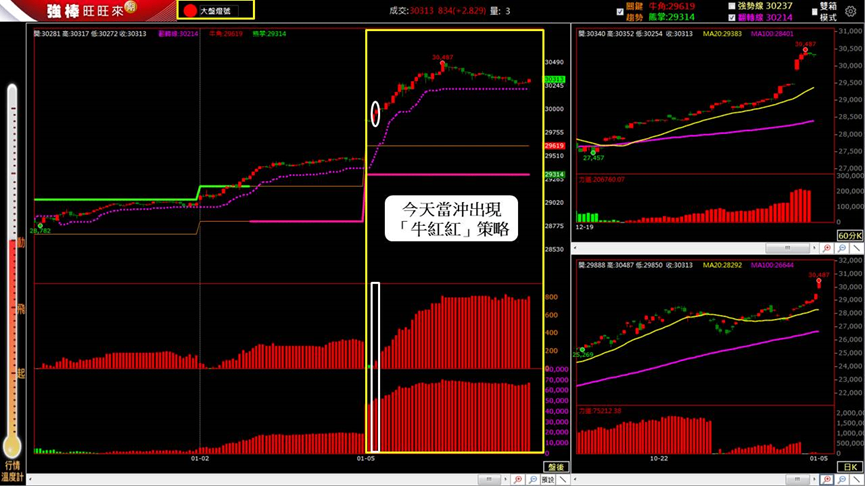This screenshot has height=486, width=865.
Task: Select line drawing tool on main chart
Action: [x=563, y=479]
